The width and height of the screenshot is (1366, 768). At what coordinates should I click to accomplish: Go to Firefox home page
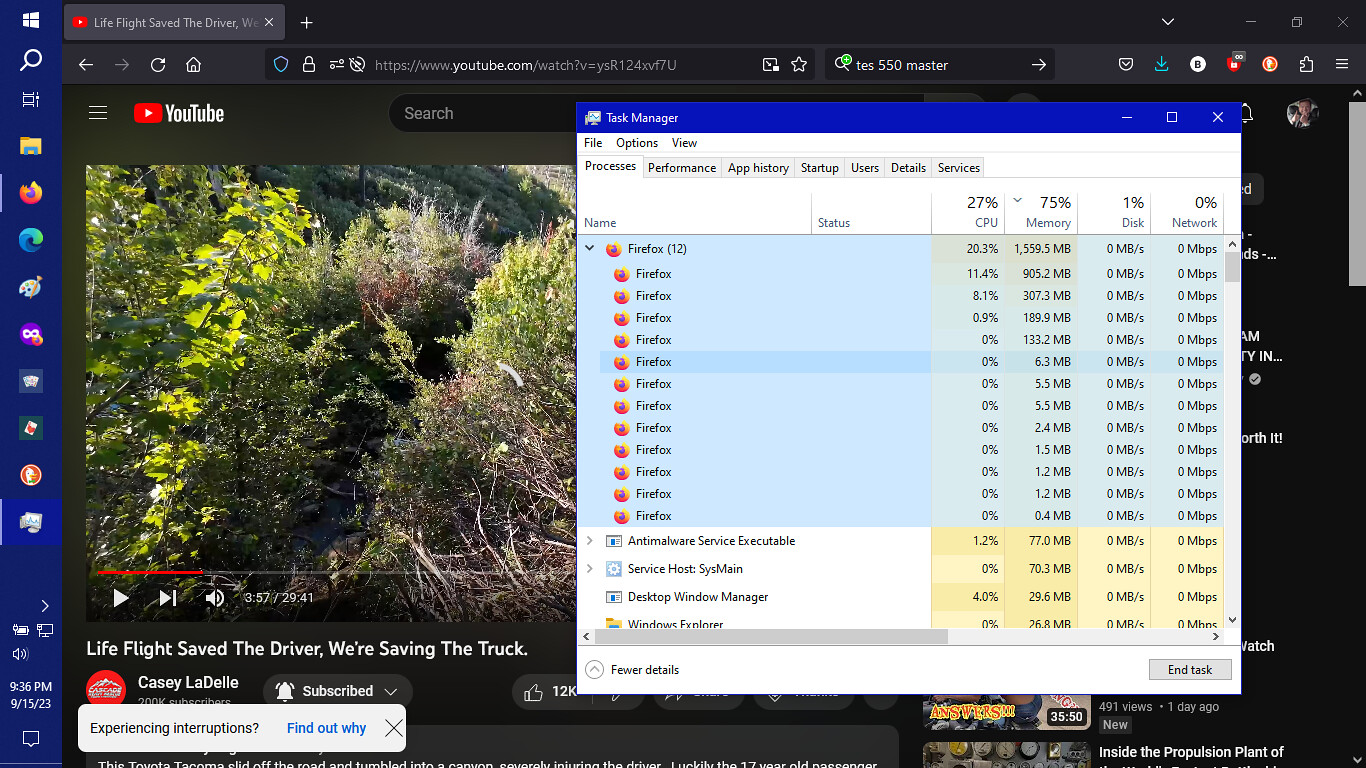pos(194,65)
